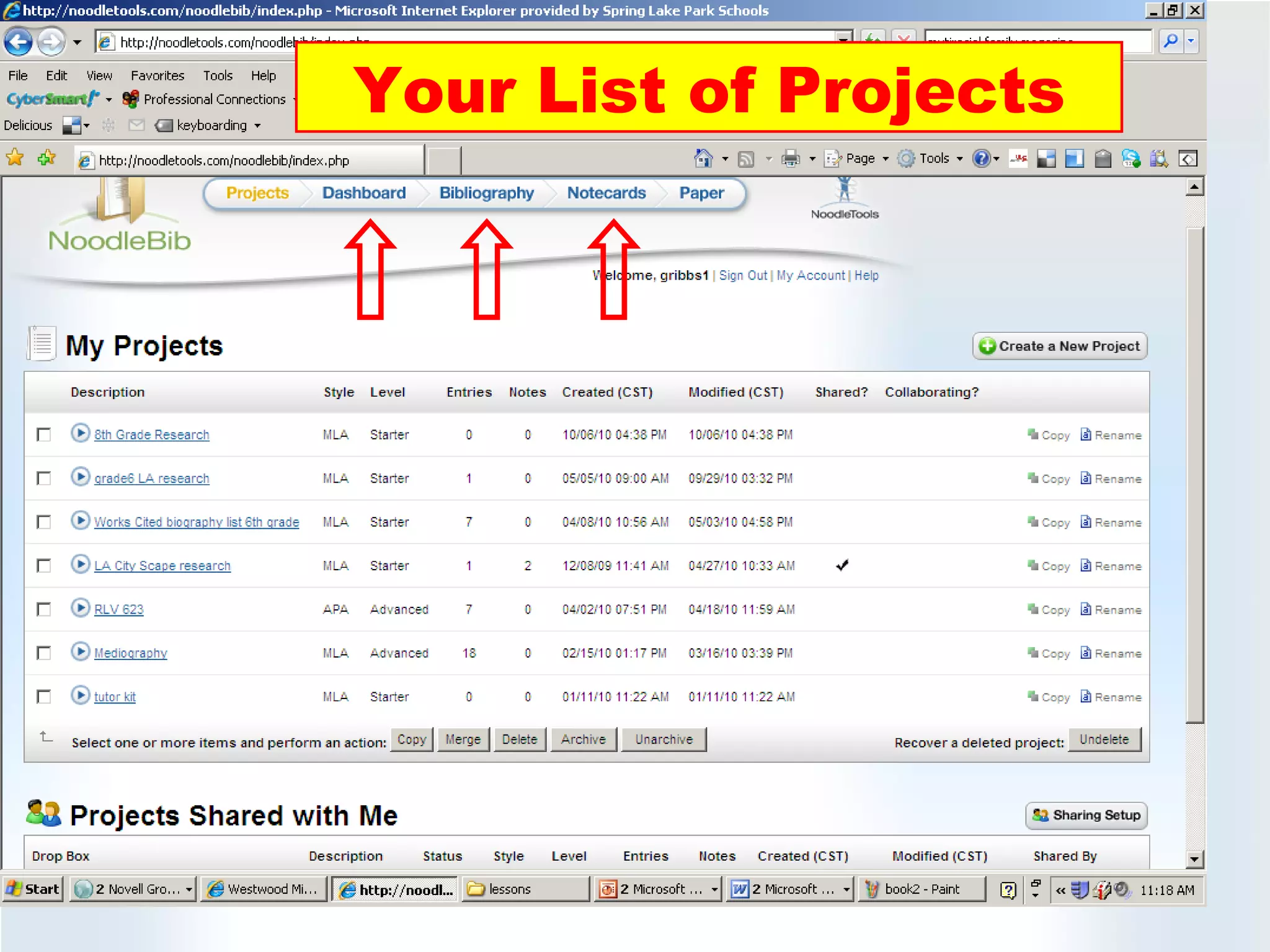The height and width of the screenshot is (952, 1270).
Task: Switch to the Paper tab
Action: click(x=701, y=193)
